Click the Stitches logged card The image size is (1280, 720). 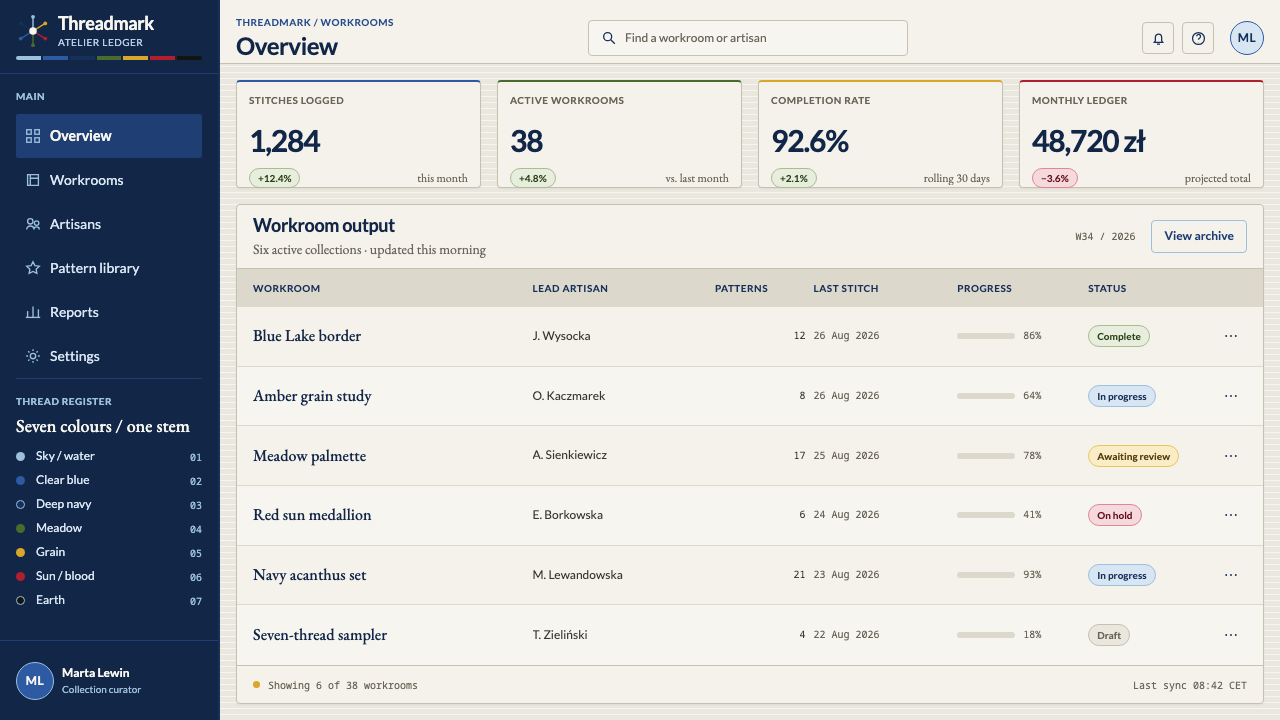coord(358,134)
